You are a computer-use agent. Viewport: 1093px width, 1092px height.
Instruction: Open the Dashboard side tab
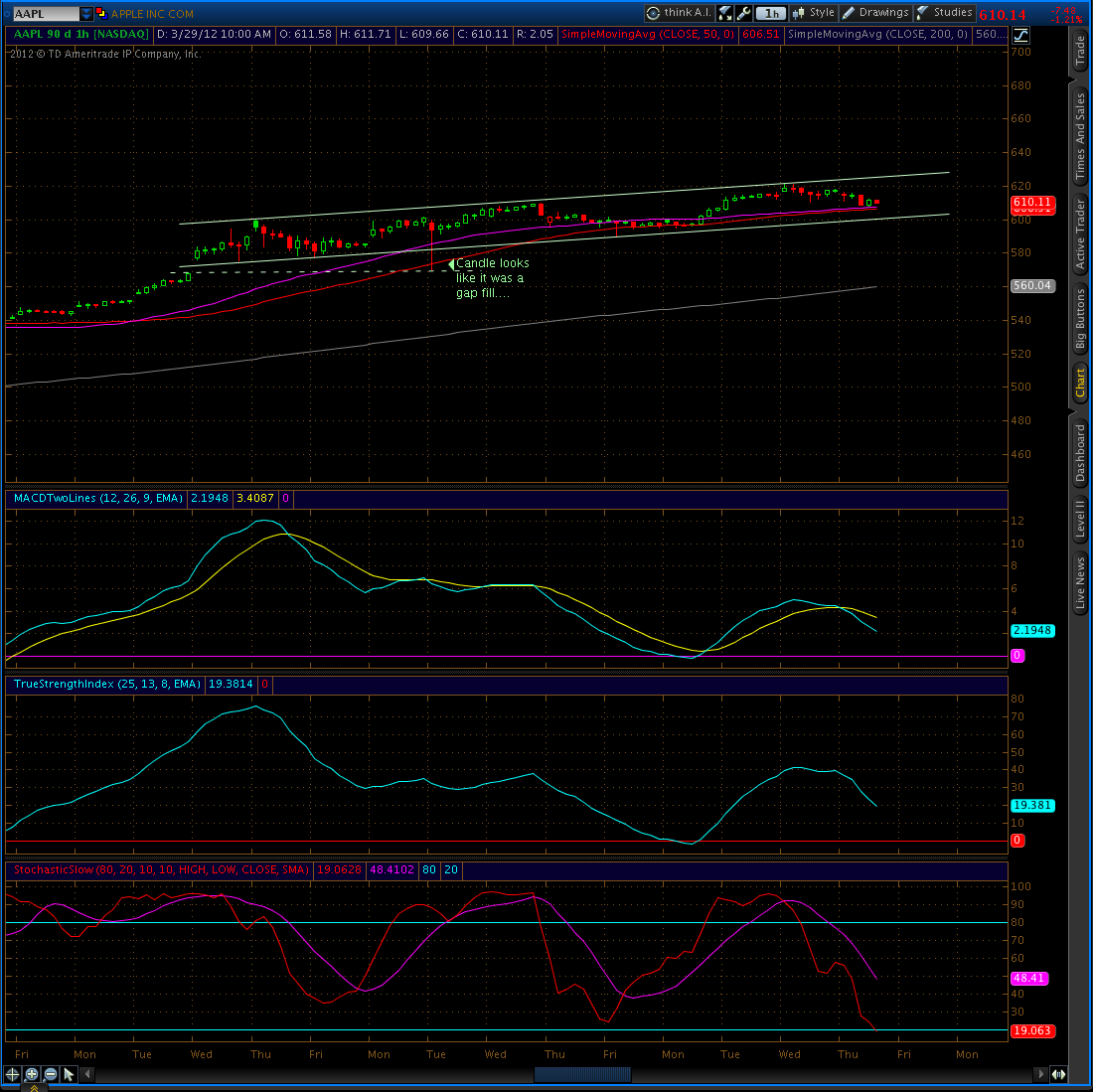click(1080, 452)
